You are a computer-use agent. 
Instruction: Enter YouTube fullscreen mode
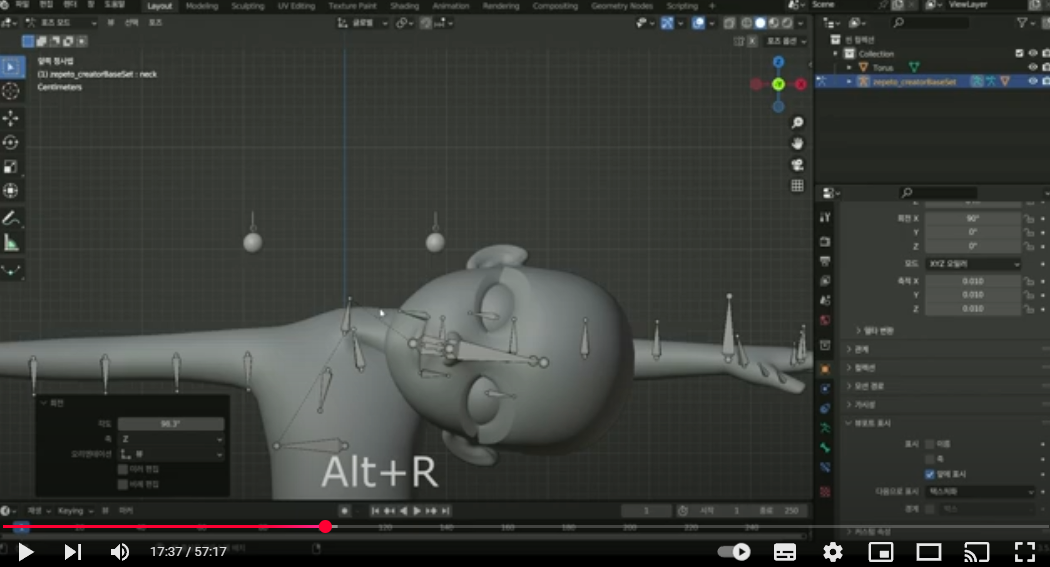(x=1025, y=552)
